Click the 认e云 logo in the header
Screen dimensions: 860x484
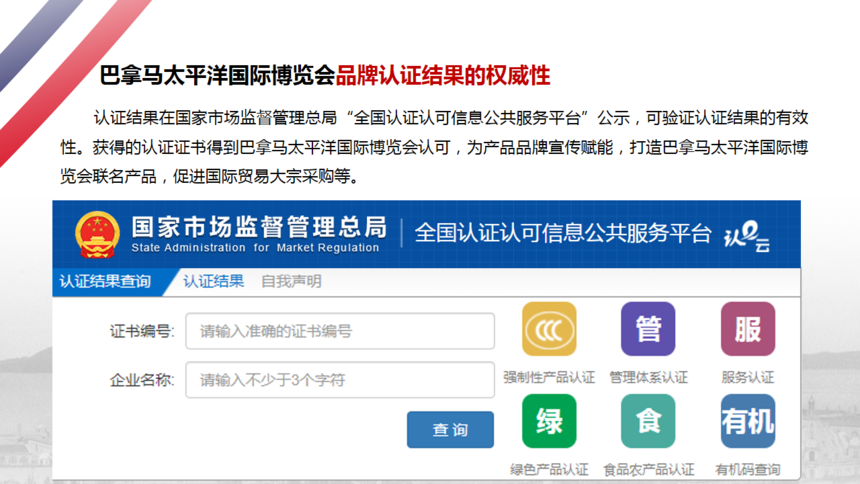747,237
